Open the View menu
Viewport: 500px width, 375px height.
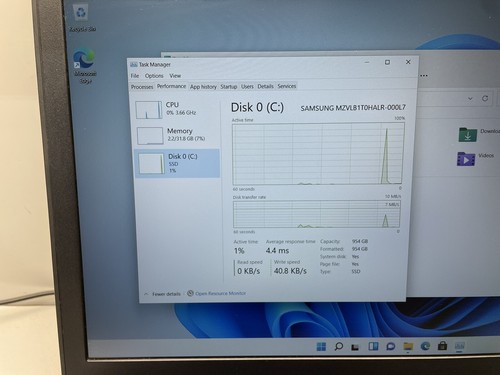[175, 76]
